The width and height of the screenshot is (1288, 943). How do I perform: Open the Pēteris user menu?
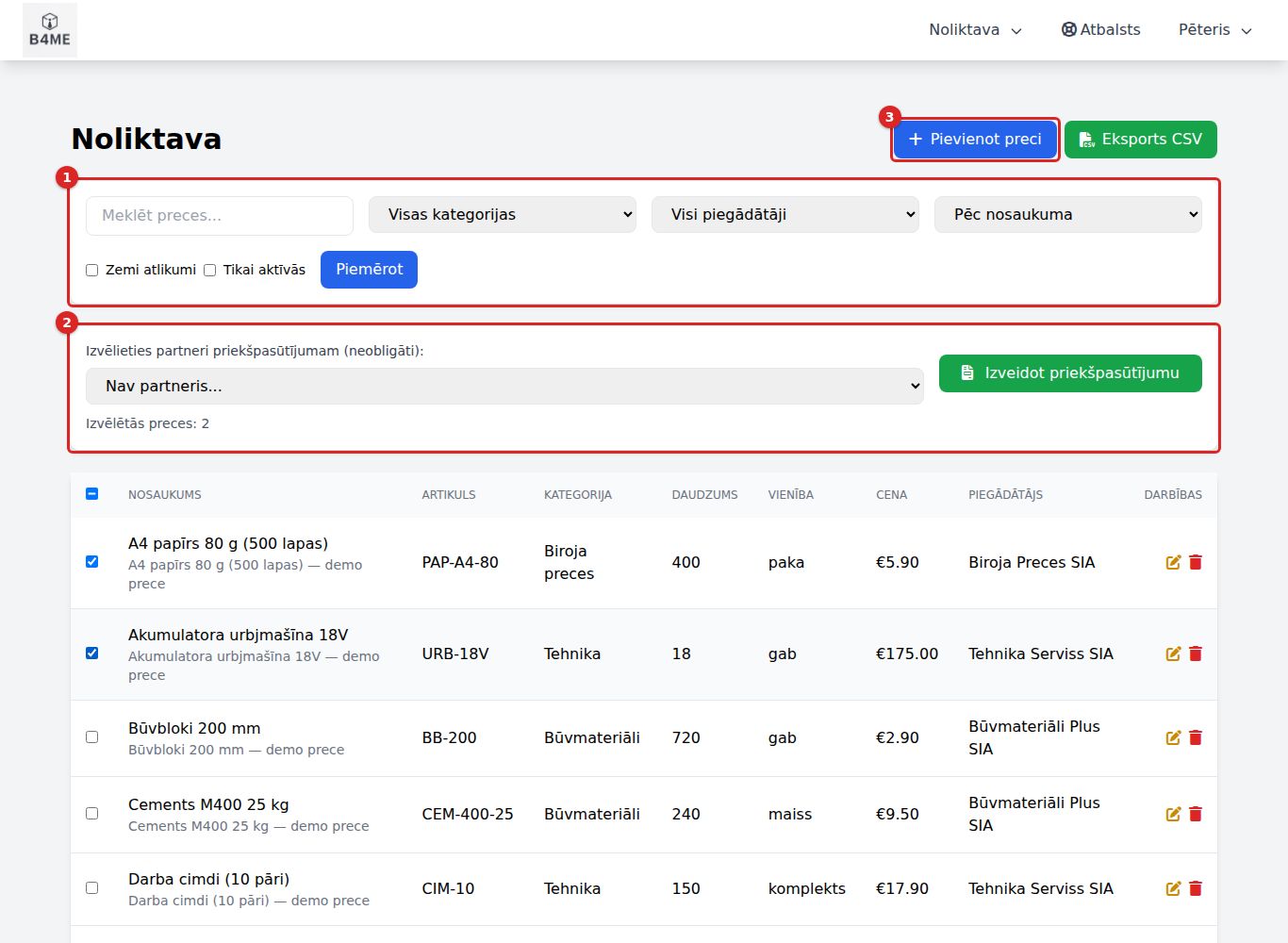(1215, 30)
